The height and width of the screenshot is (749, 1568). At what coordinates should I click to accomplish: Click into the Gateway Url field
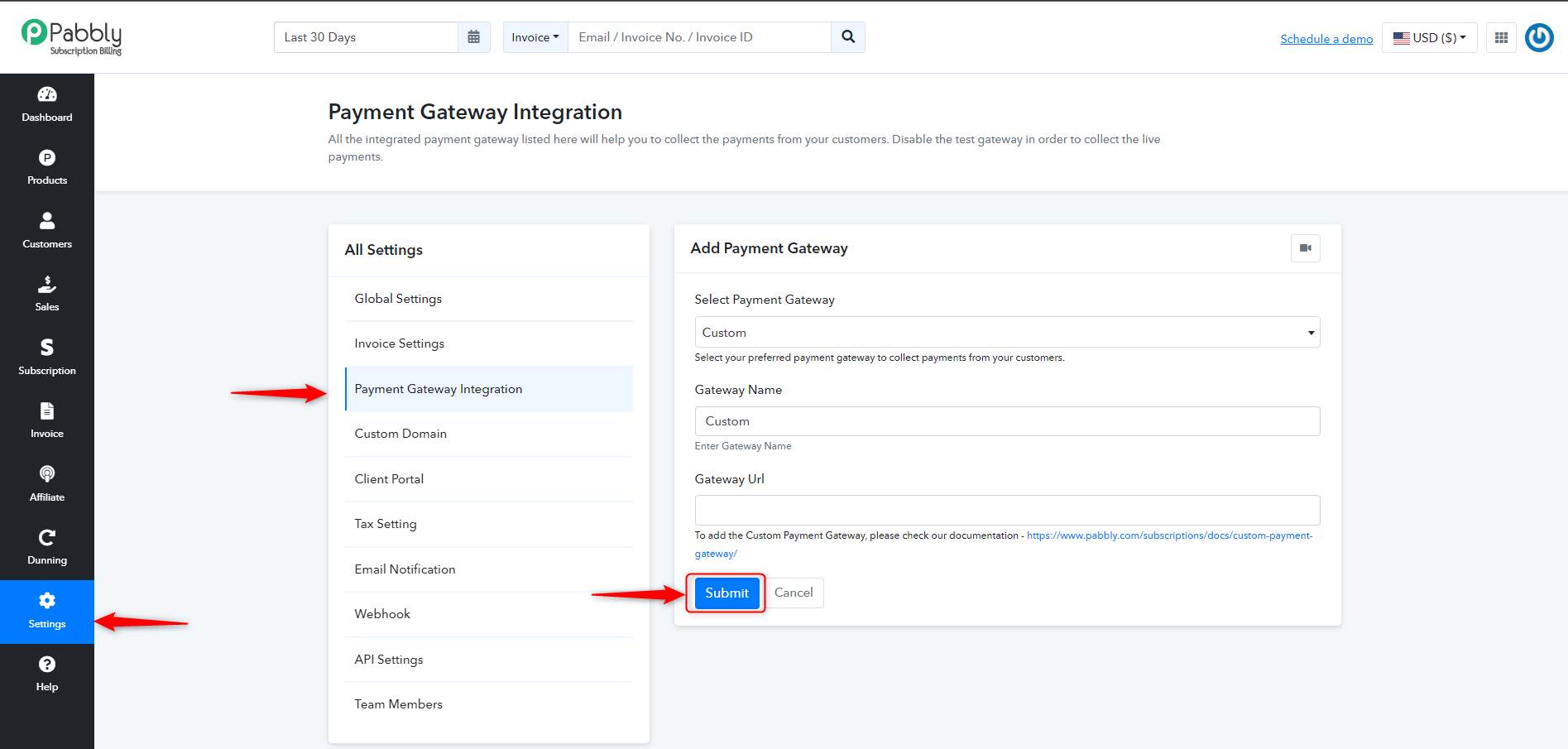point(1007,510)
